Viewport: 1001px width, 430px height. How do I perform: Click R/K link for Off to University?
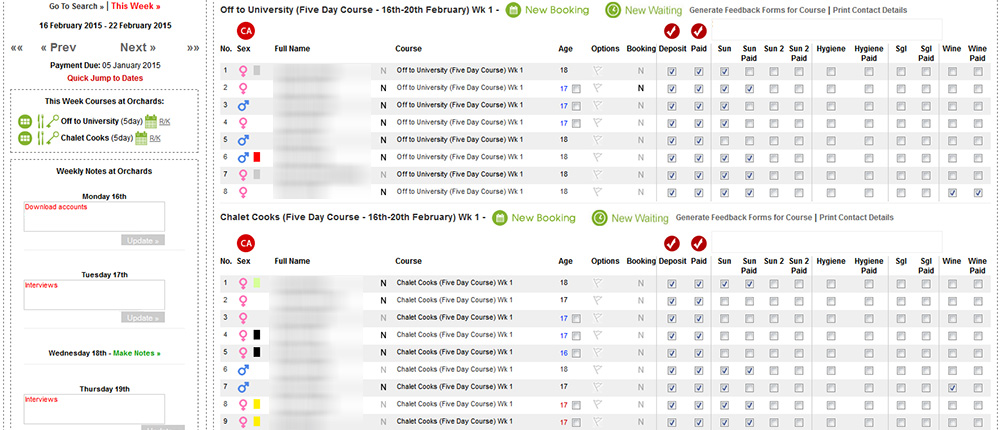click(x=165, y=121)
